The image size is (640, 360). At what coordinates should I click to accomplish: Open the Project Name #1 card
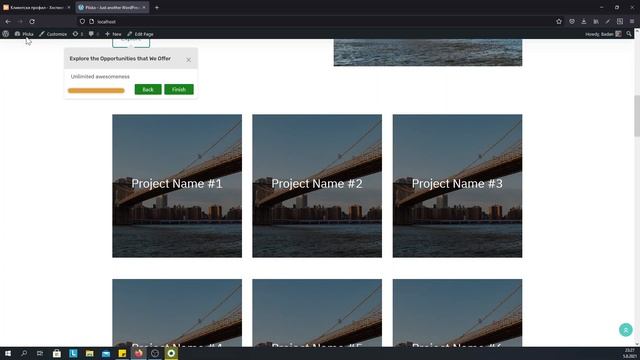[177, 186]
